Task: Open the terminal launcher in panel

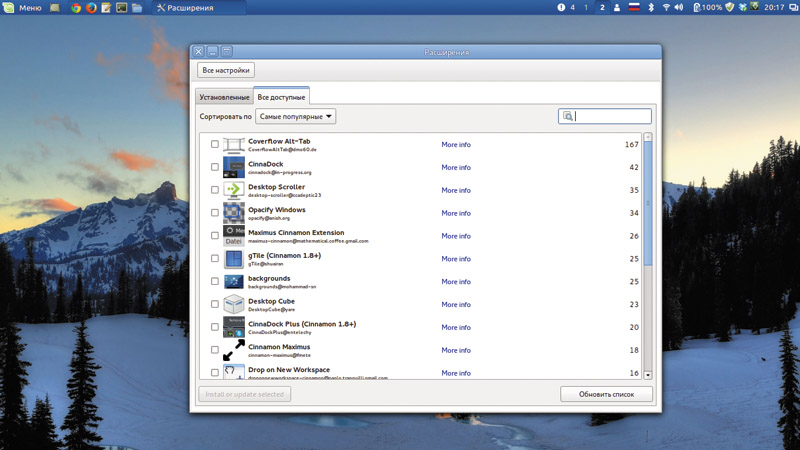Action: click(121, 8)
